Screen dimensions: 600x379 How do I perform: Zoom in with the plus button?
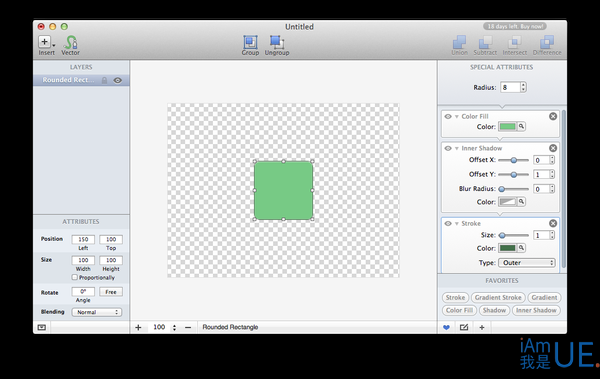click(x=138, y=327)
